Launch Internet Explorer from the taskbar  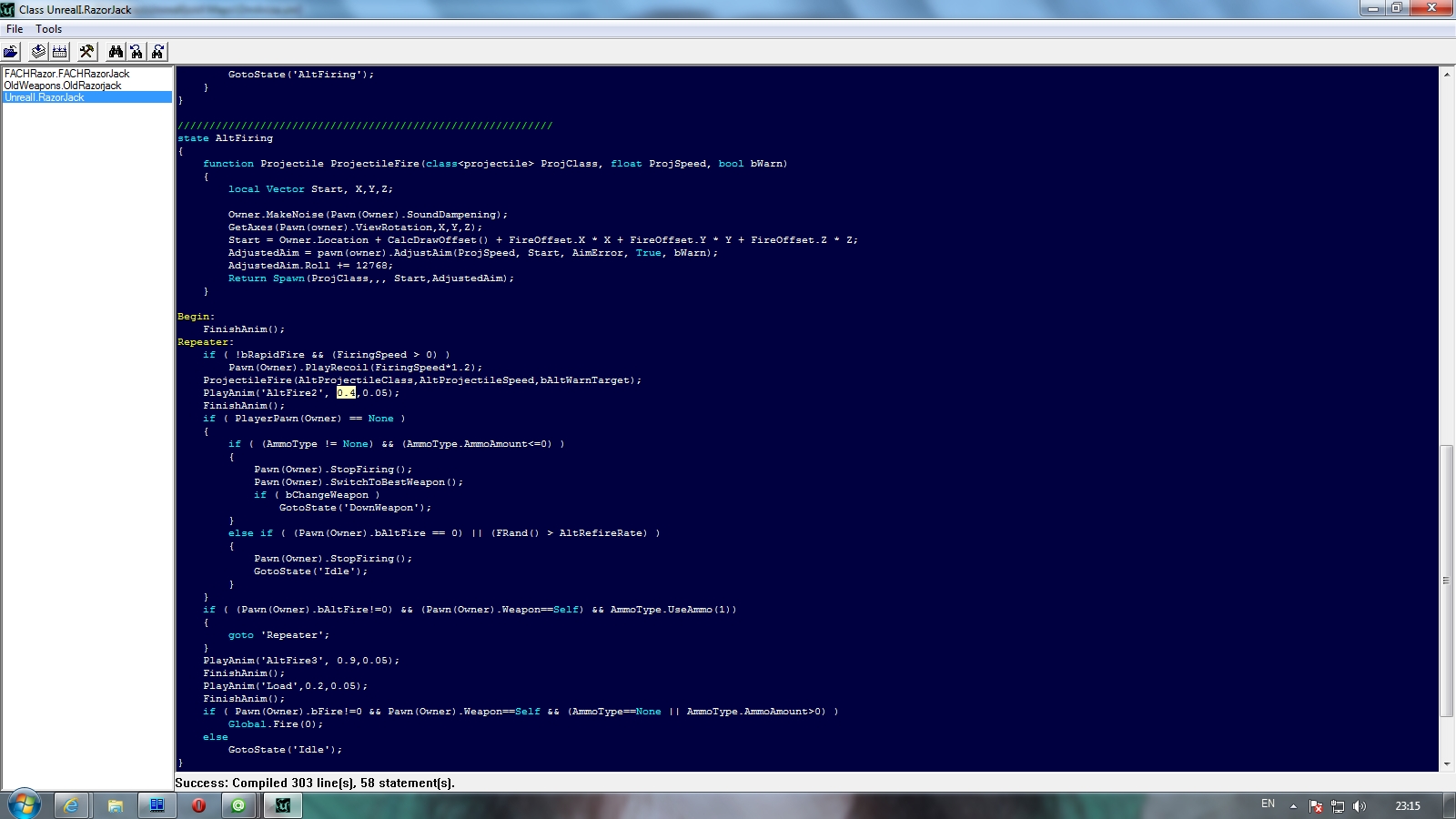click(x=71, y=805)
